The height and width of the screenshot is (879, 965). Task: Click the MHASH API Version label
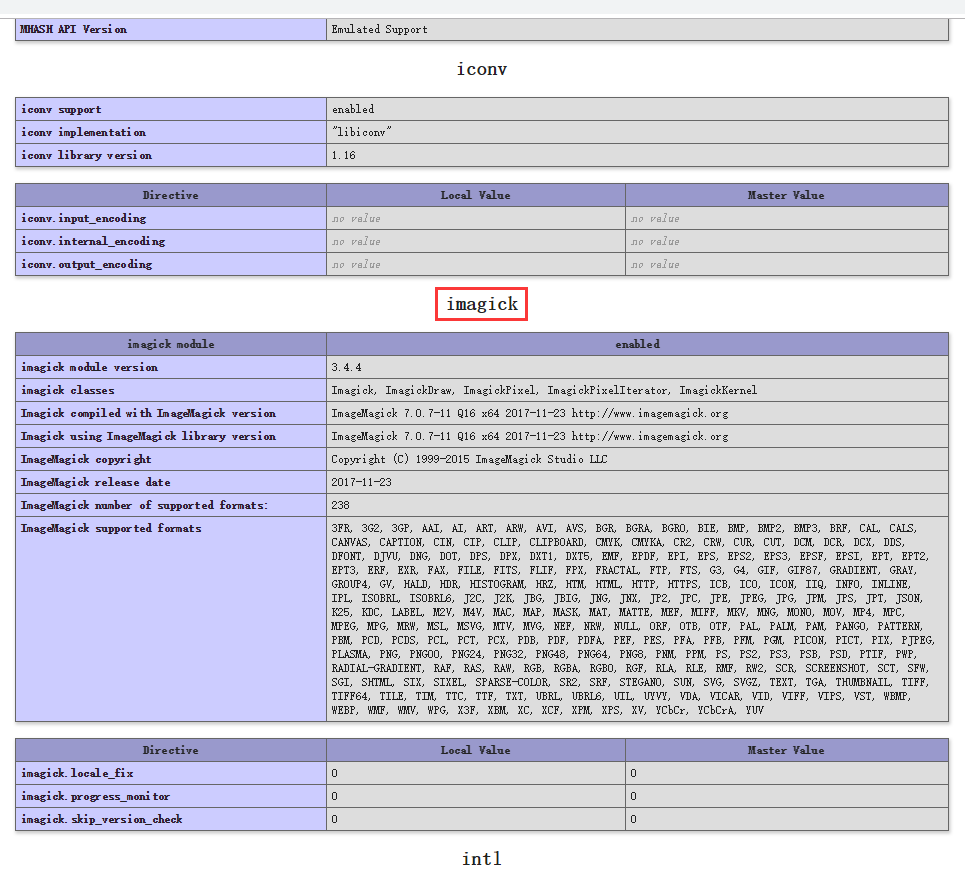click(x=74, y=29)
